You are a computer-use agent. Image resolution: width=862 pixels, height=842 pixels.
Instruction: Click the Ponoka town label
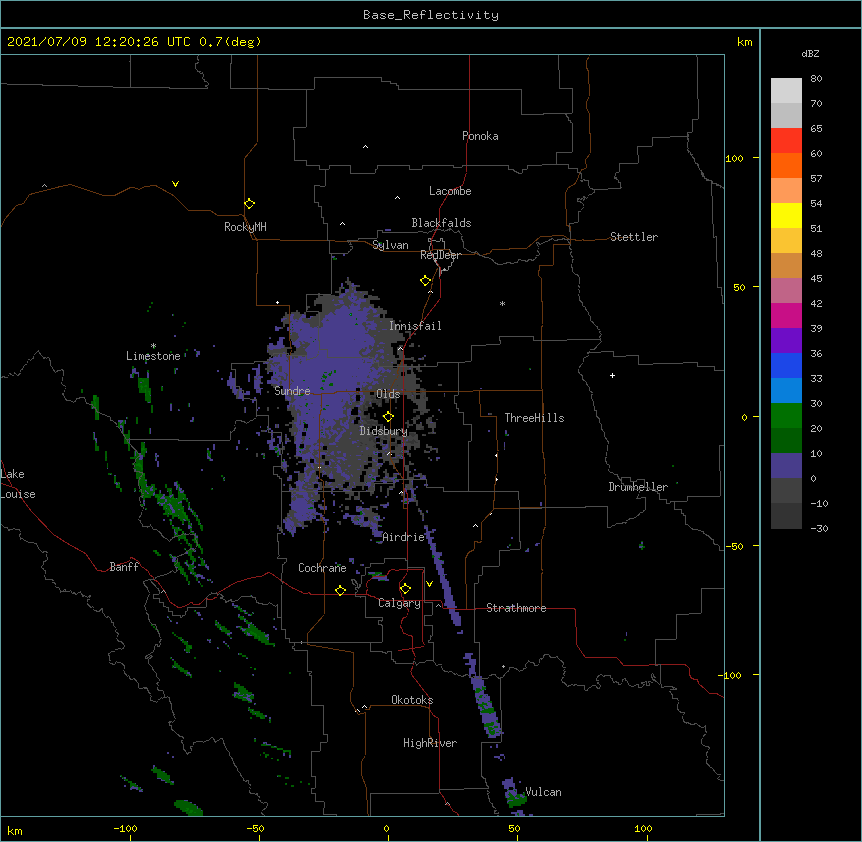pyautogui.click(x=480, y=136)
